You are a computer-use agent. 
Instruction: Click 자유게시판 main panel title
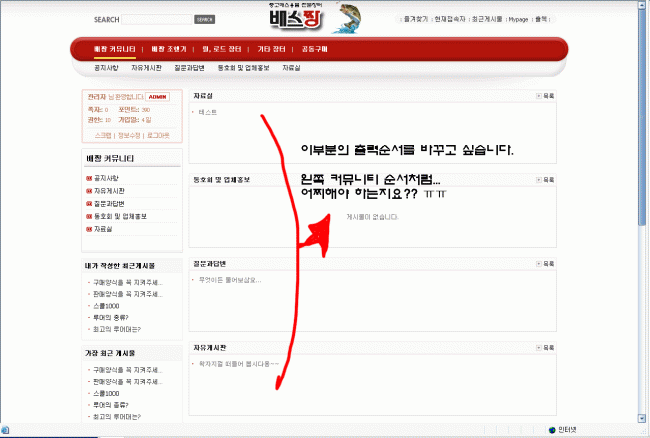209,348
